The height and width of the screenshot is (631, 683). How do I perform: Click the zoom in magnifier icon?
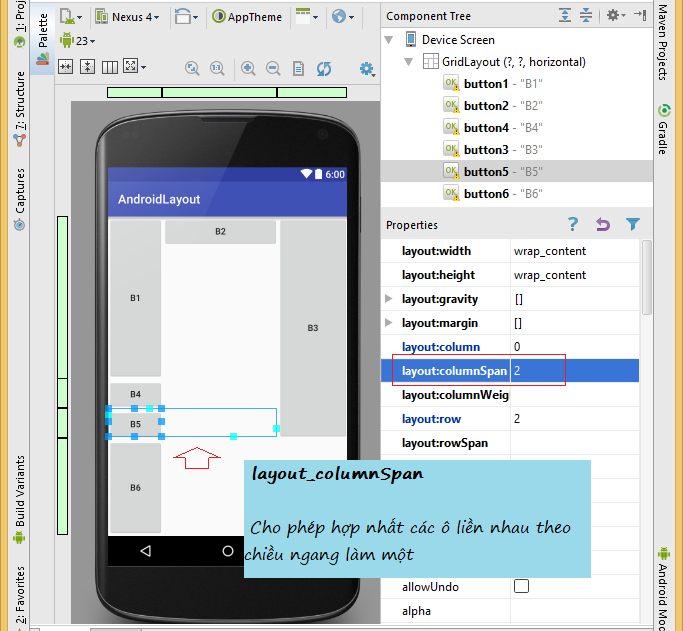click(x=248, y=68)
